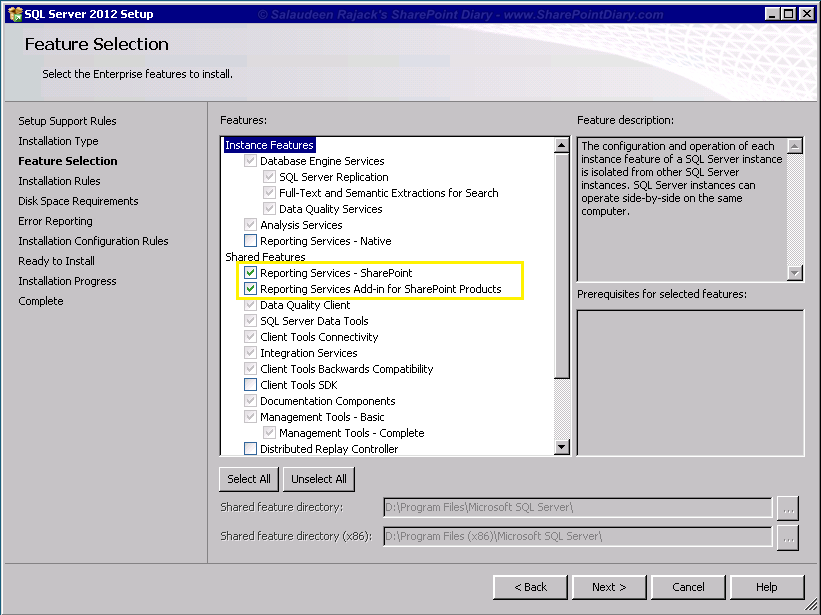The image size is (821, 615).
Task: Enable Client Tools SDK checkbox
Action: point(250,385)
